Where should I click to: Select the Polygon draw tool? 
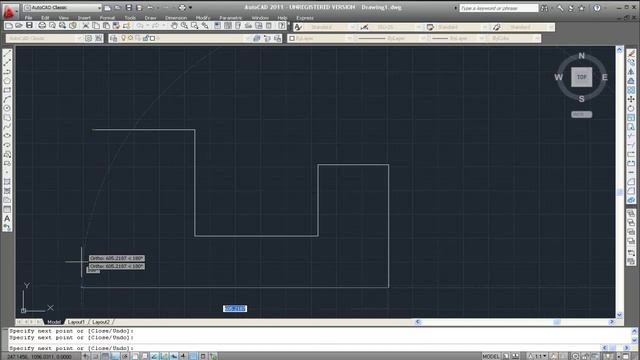7,81
